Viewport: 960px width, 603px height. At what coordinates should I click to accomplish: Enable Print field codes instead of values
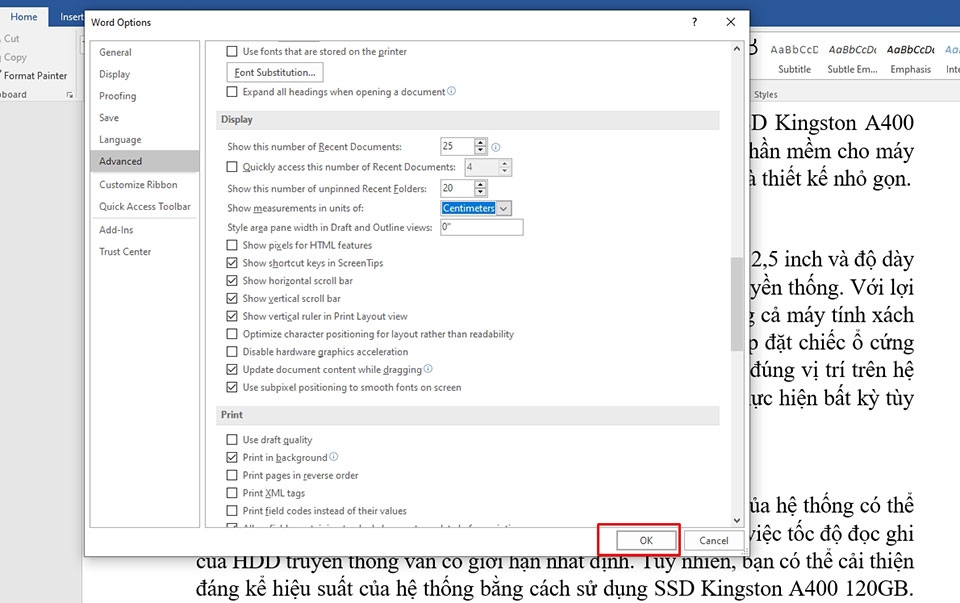(232, 511)
